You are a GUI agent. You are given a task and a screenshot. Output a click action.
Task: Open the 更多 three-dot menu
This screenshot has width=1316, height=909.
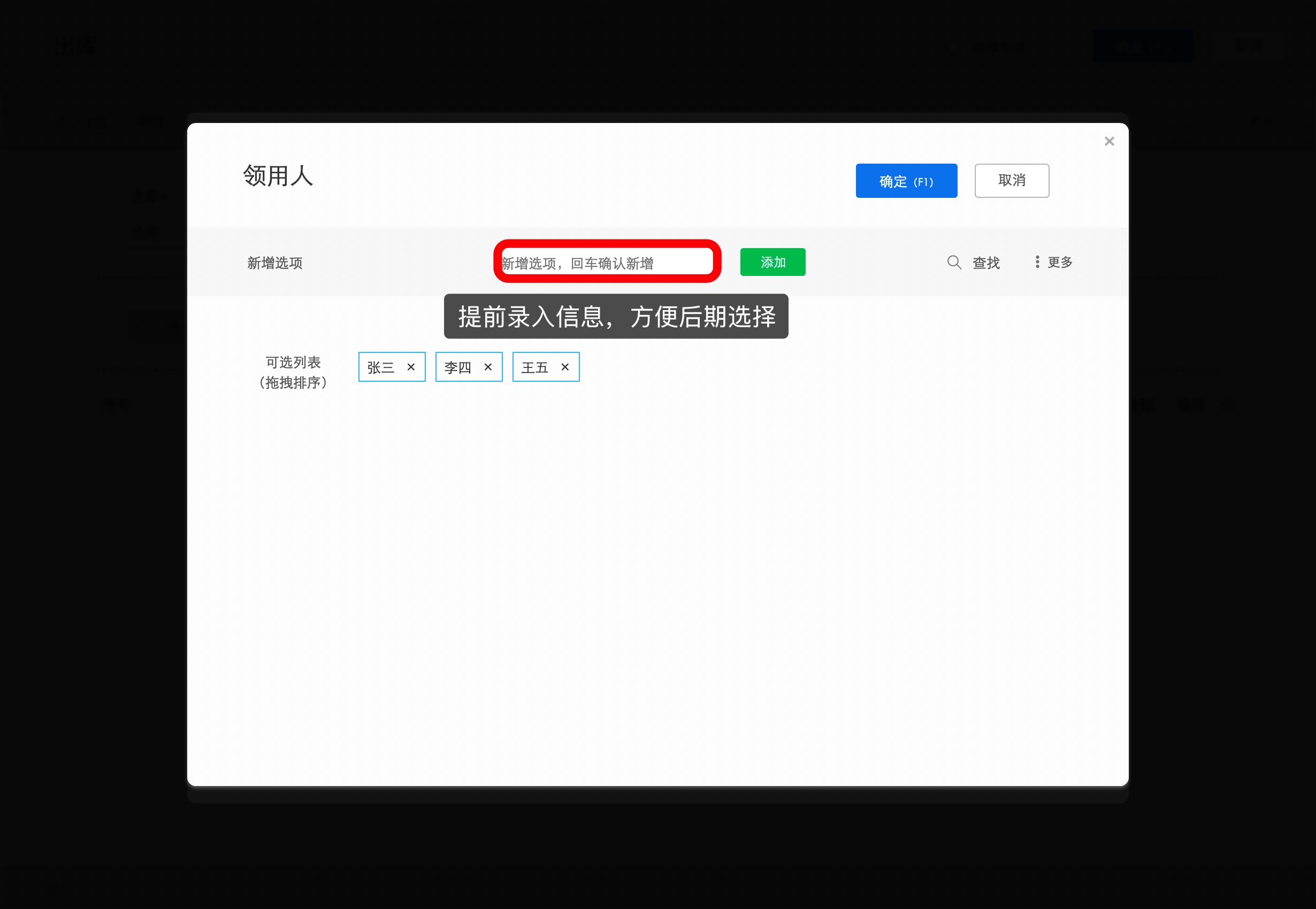pos(1053,262)
